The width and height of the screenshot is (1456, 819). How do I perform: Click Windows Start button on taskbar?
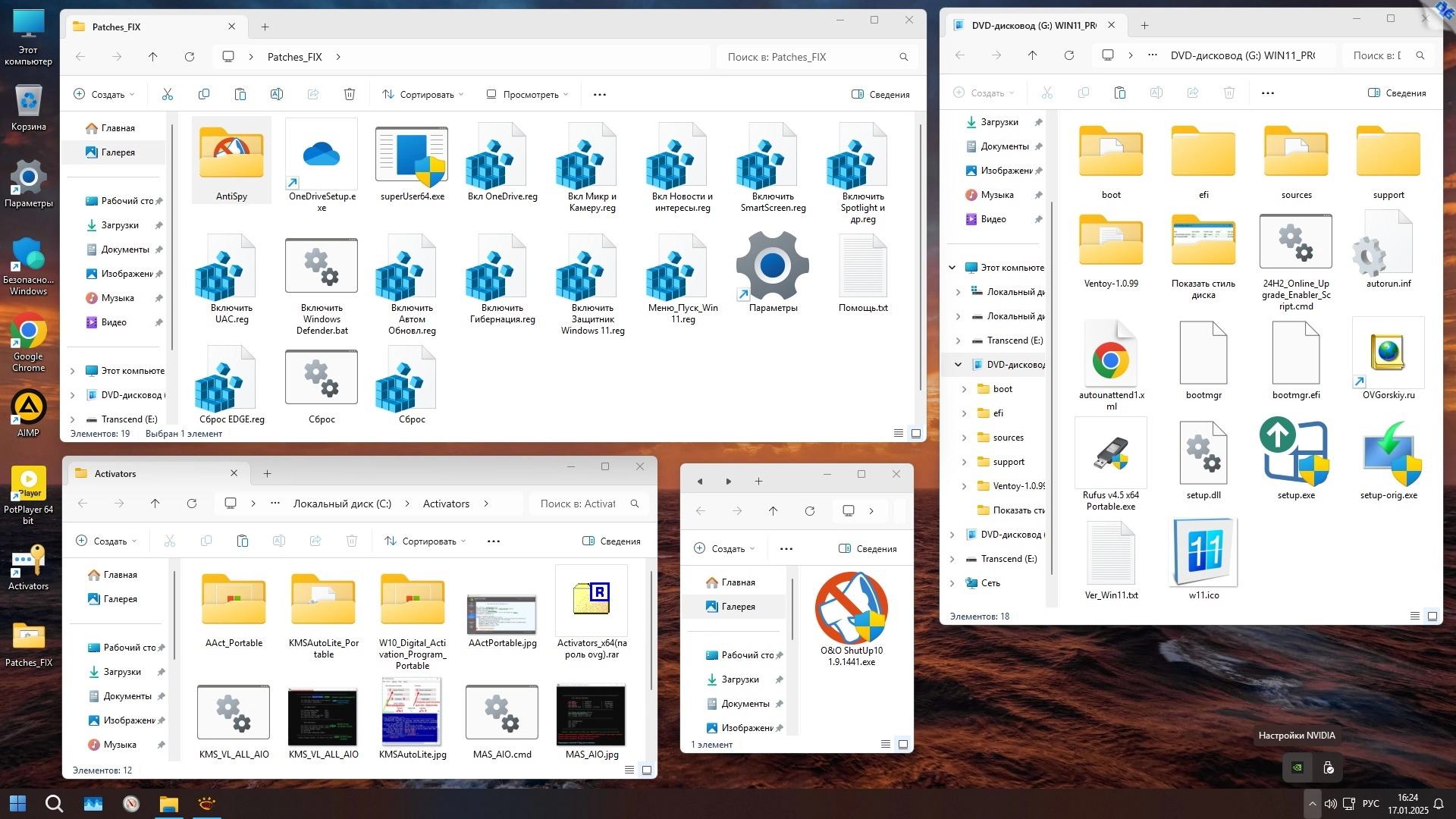(x=17, y=803)
